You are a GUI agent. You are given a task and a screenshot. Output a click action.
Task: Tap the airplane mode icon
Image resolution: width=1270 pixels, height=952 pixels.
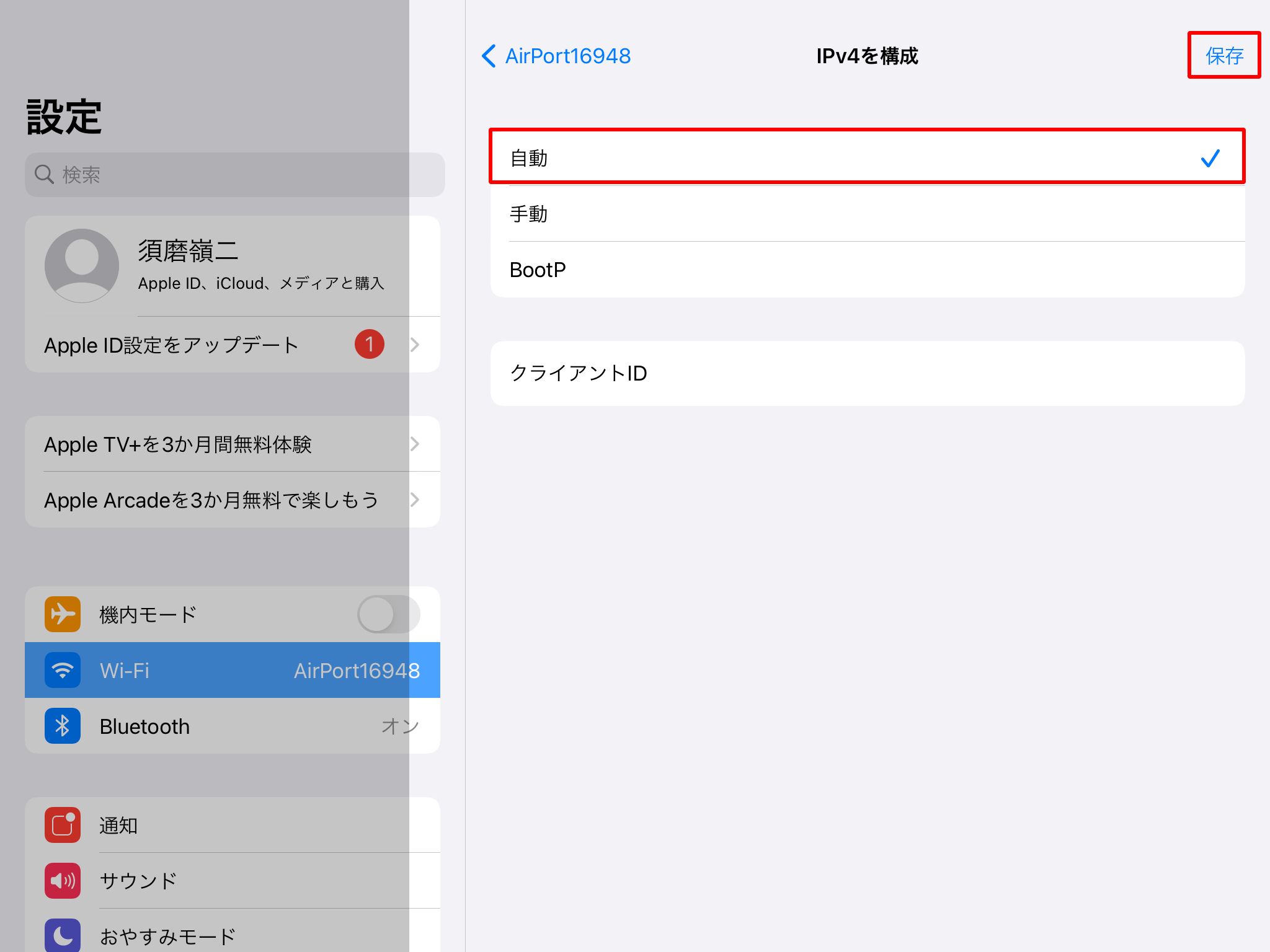(63, 614)
